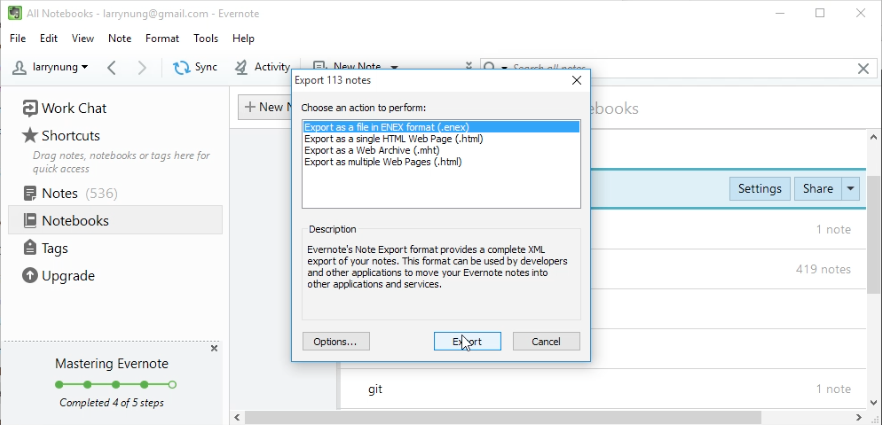The width and height of the screenshot is (882, 425).
Task: Open Work Chat in the sidebar
Action: pos(64,108)
